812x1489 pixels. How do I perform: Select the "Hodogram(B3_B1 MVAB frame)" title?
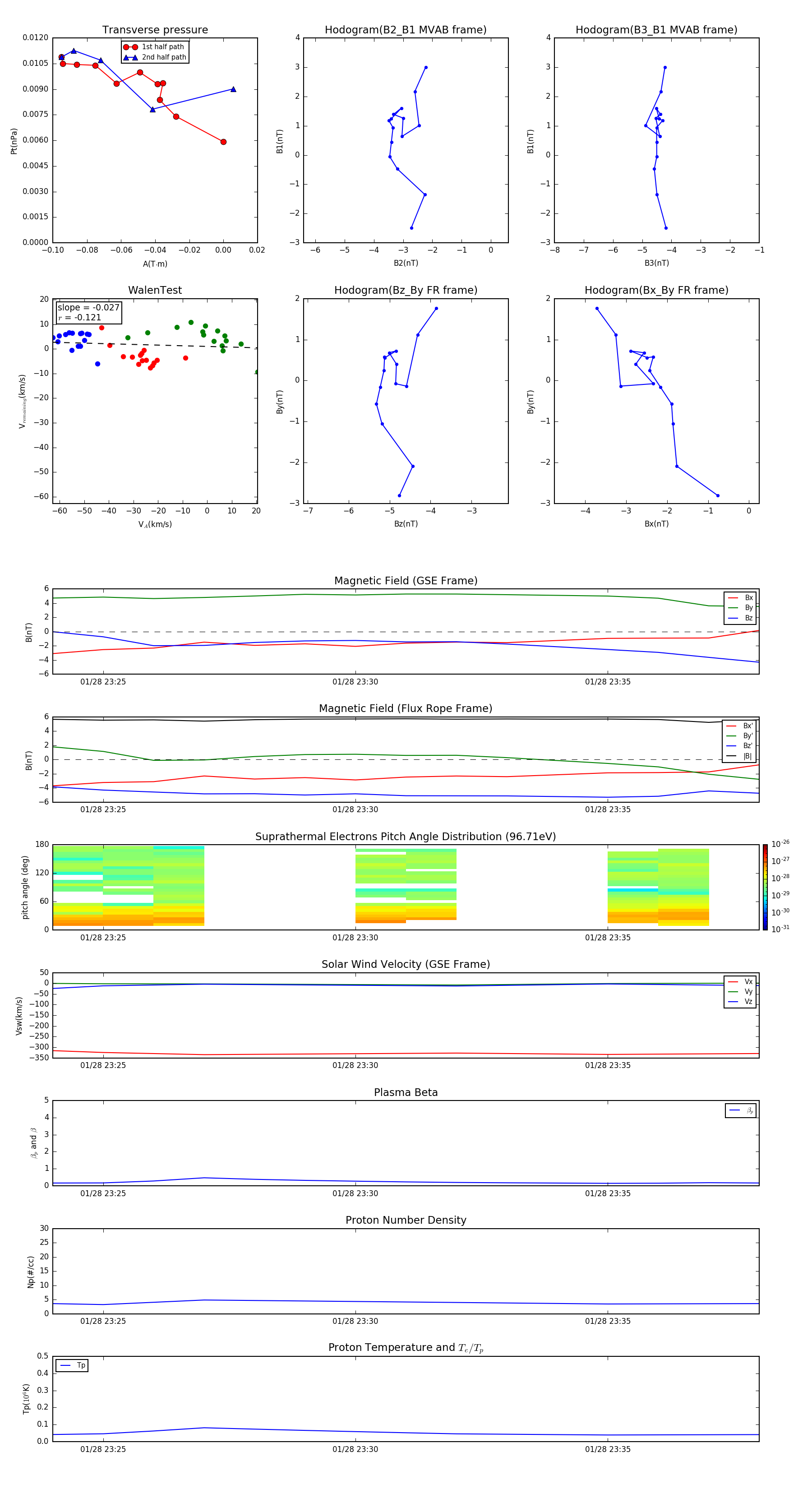pos(656,30)
